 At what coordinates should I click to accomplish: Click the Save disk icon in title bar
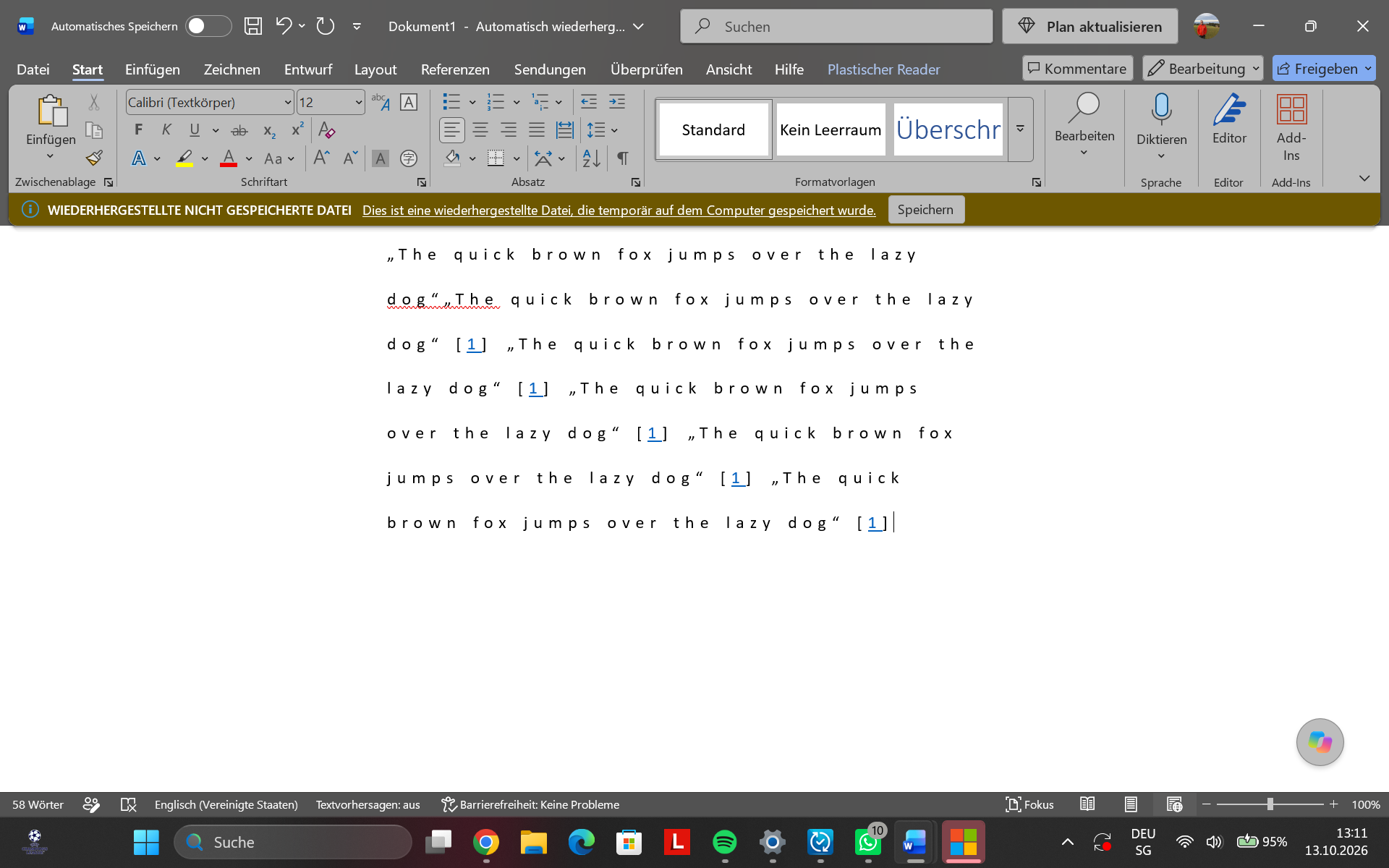tap(252, 27)
